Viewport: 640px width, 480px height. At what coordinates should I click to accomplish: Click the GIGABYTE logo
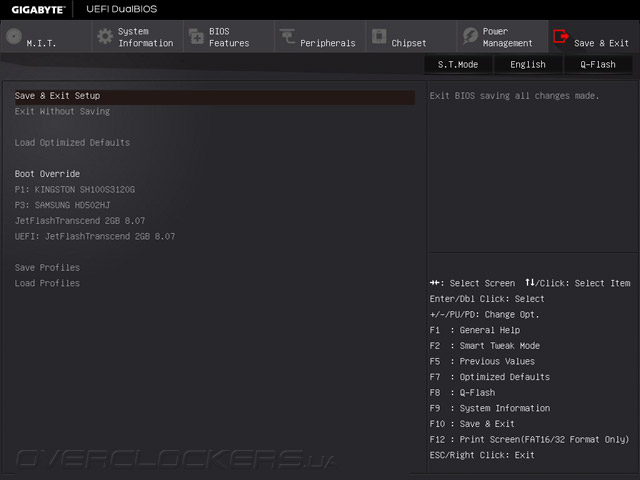[38, 9]
